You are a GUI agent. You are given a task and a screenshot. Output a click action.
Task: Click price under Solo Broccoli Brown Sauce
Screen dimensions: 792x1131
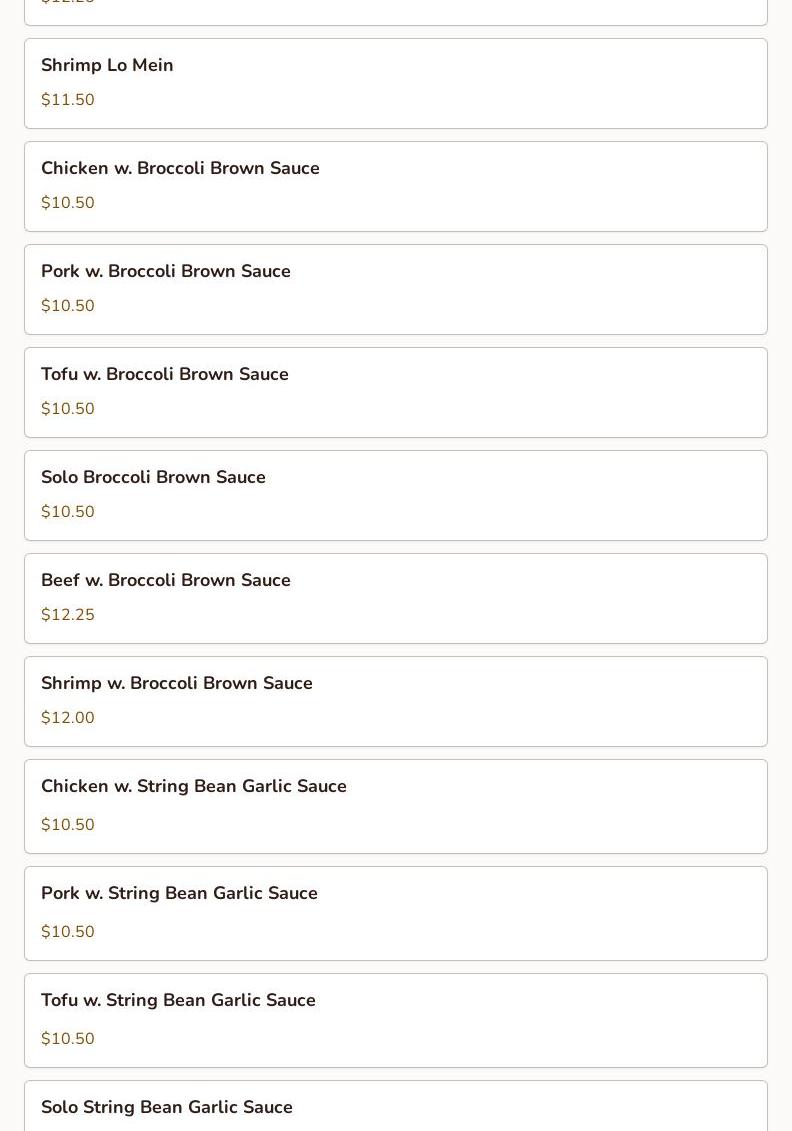click(x=68, y=512)
